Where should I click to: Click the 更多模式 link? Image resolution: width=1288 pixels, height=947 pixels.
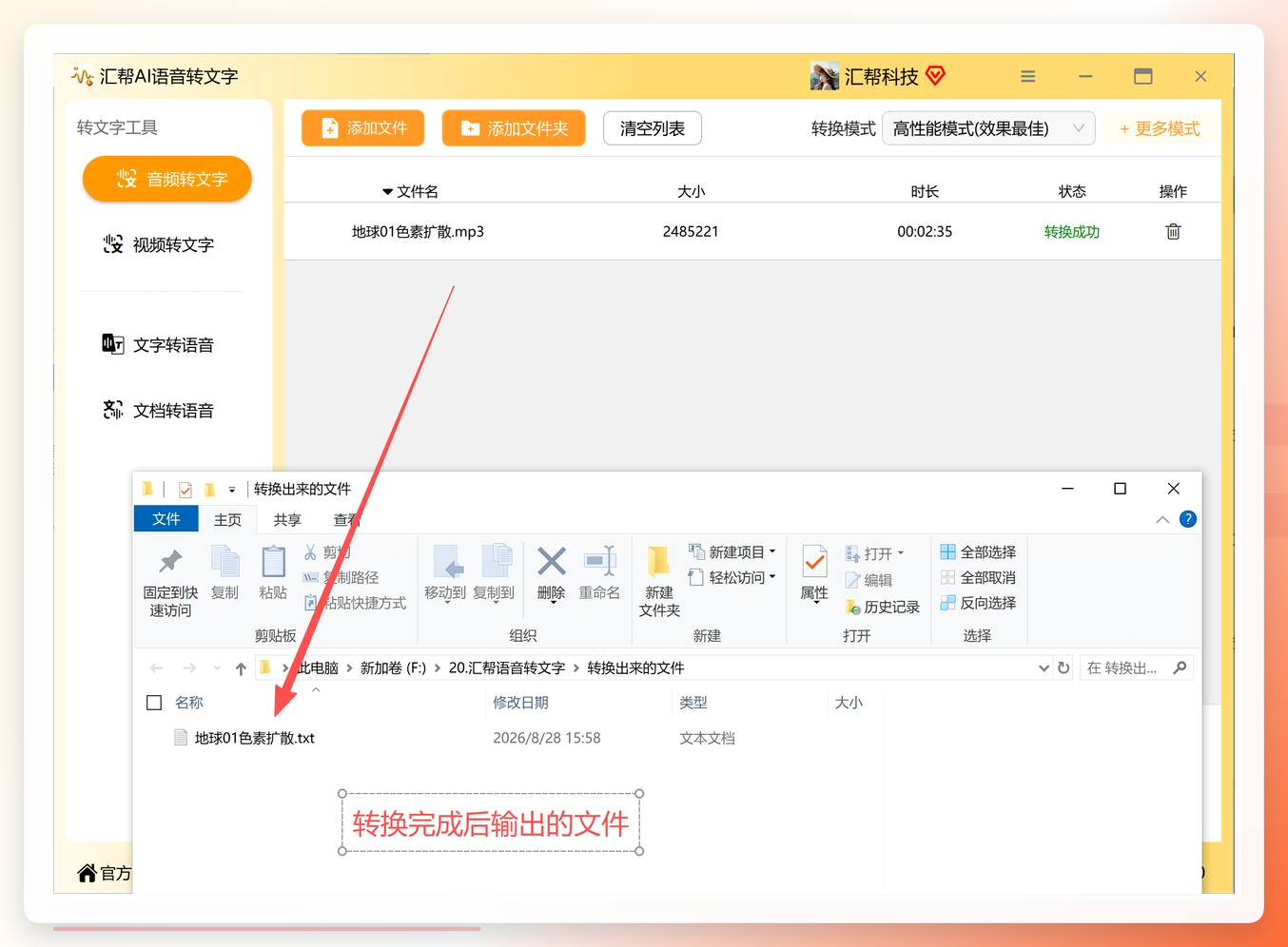[x=1160, y=128]
